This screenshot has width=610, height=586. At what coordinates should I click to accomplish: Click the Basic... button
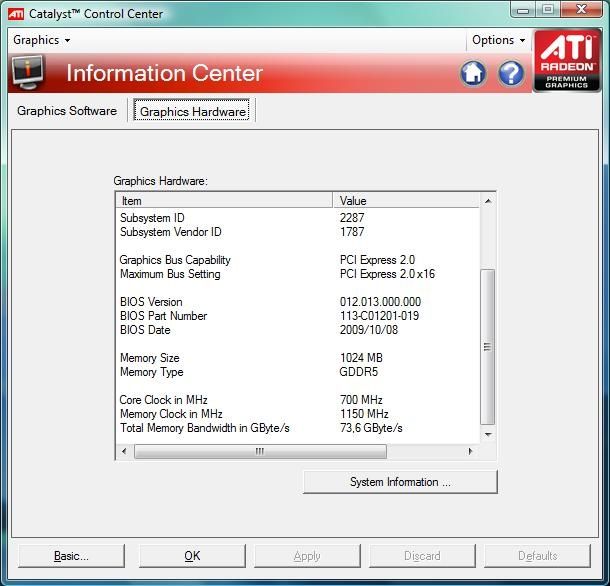point(71,556)
